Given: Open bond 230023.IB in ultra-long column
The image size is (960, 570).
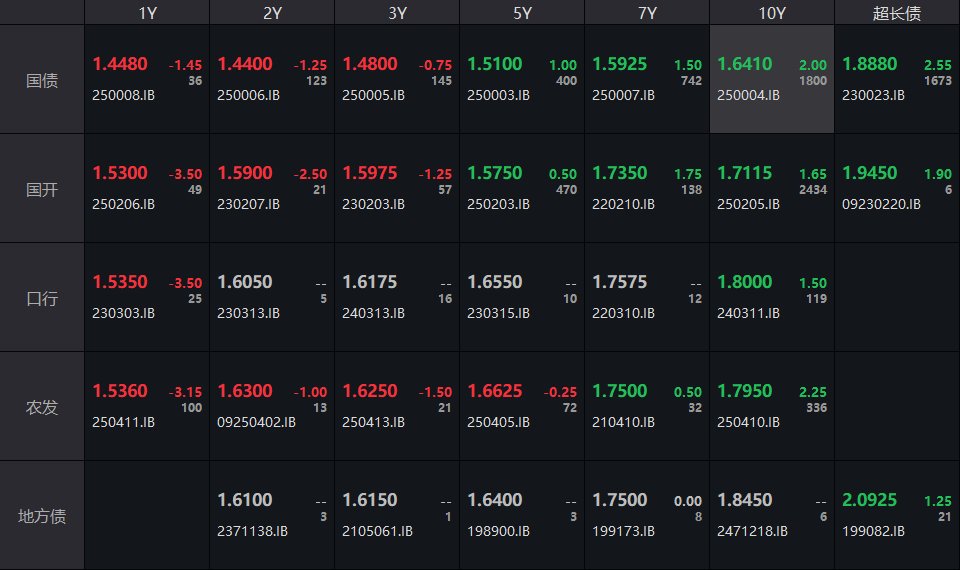Looking at the screenshot, I should pyautogui.click(x=873, y=96).
